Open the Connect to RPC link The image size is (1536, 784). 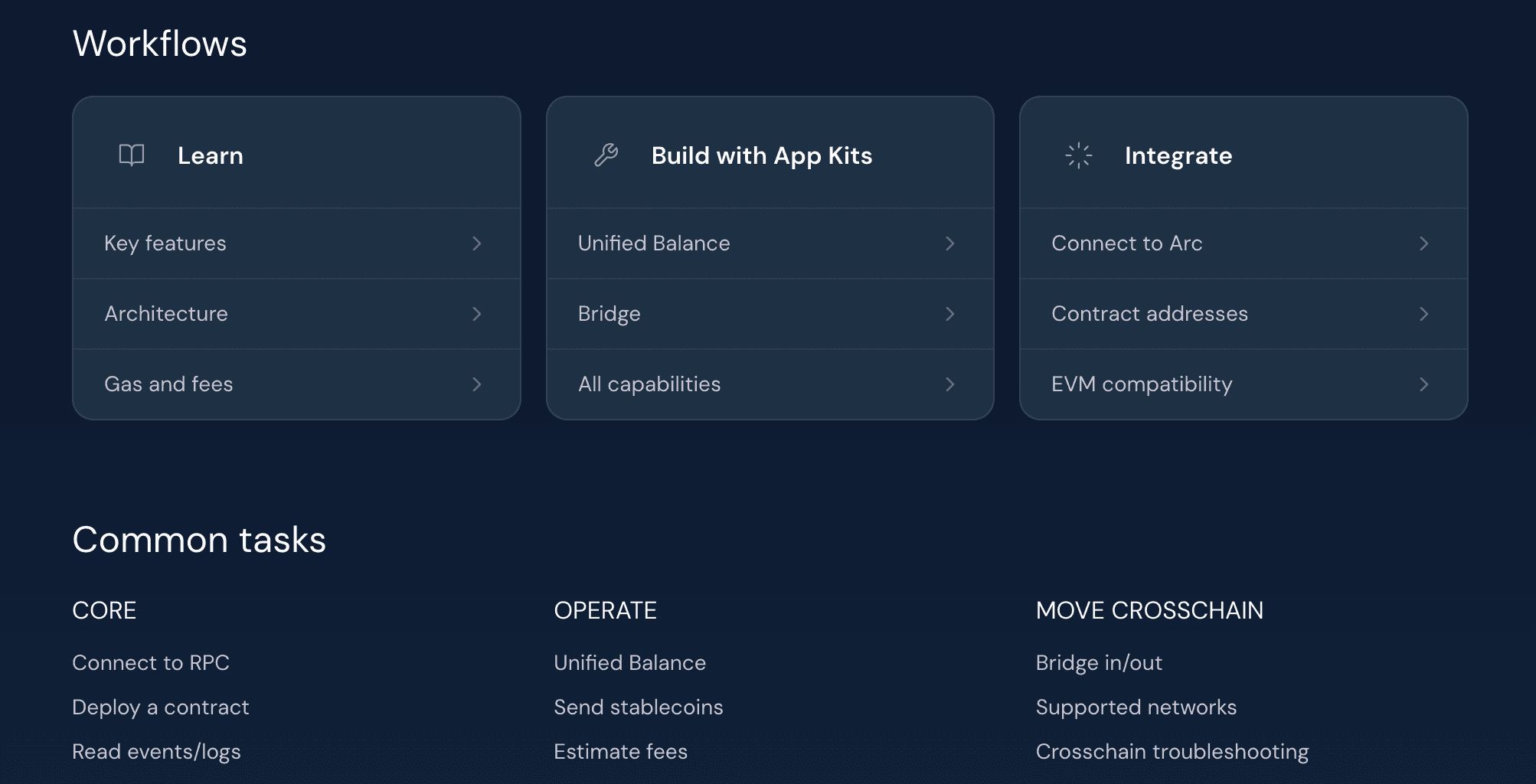(x=151, y=662)
